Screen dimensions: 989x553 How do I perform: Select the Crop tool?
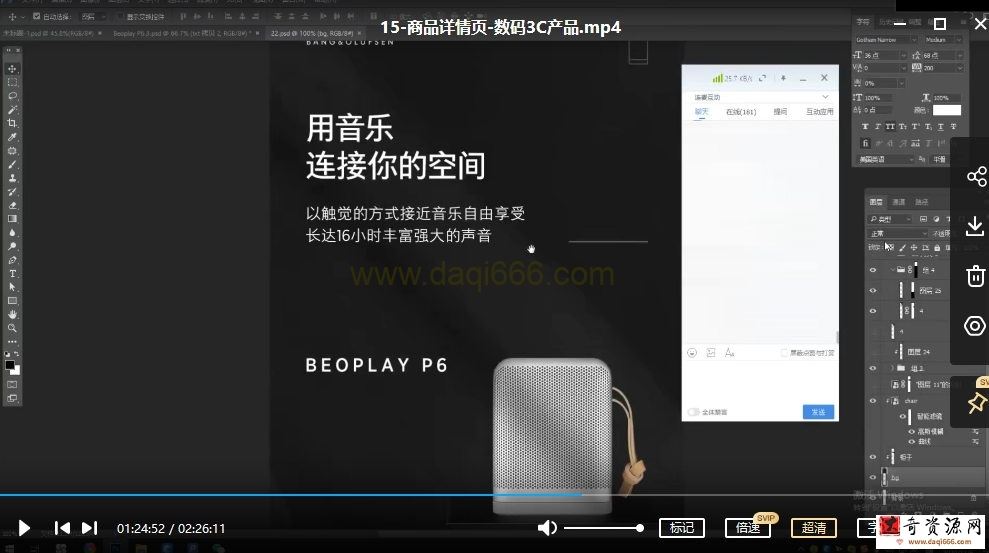point(12,123)
